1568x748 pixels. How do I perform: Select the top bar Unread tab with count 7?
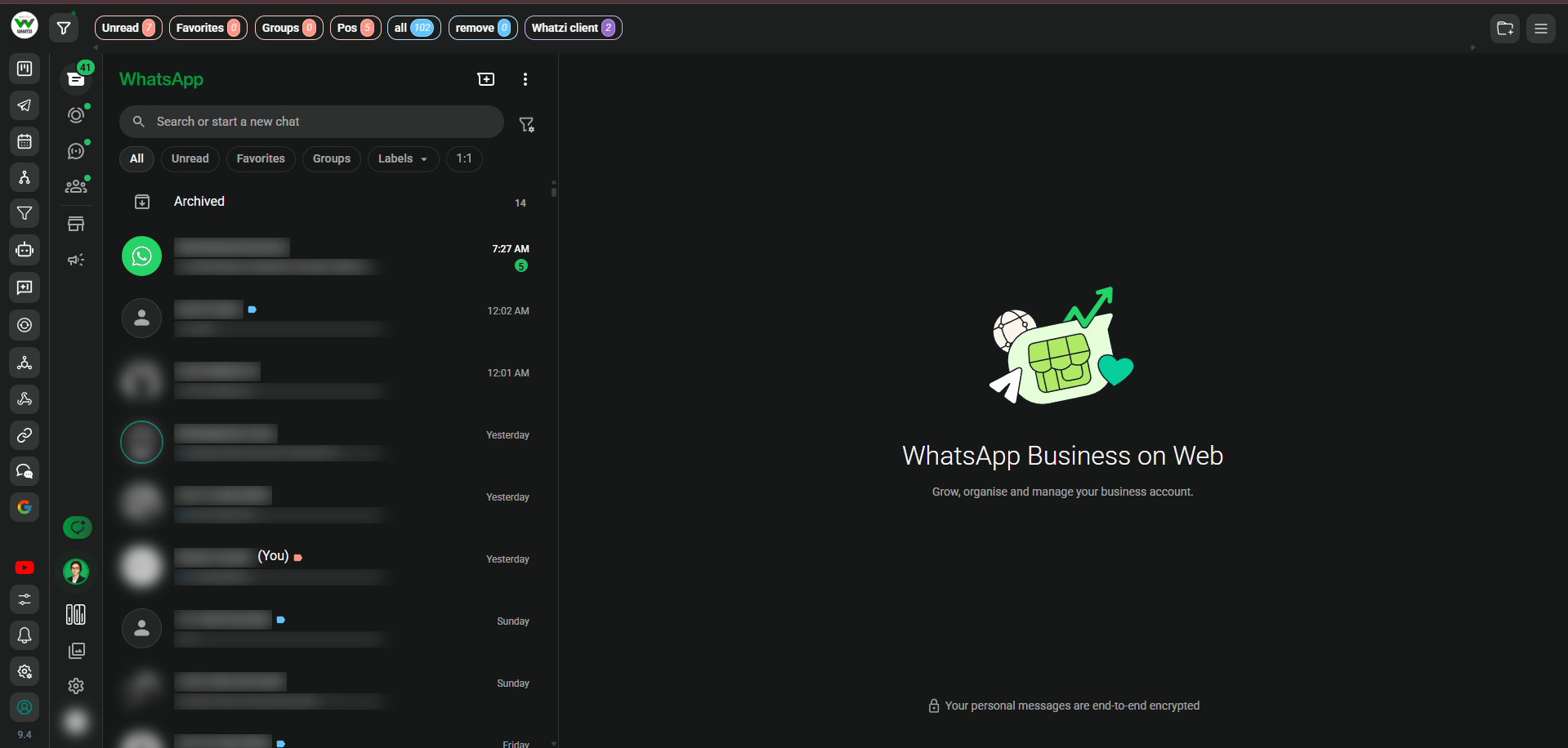(x=128, y=28)
